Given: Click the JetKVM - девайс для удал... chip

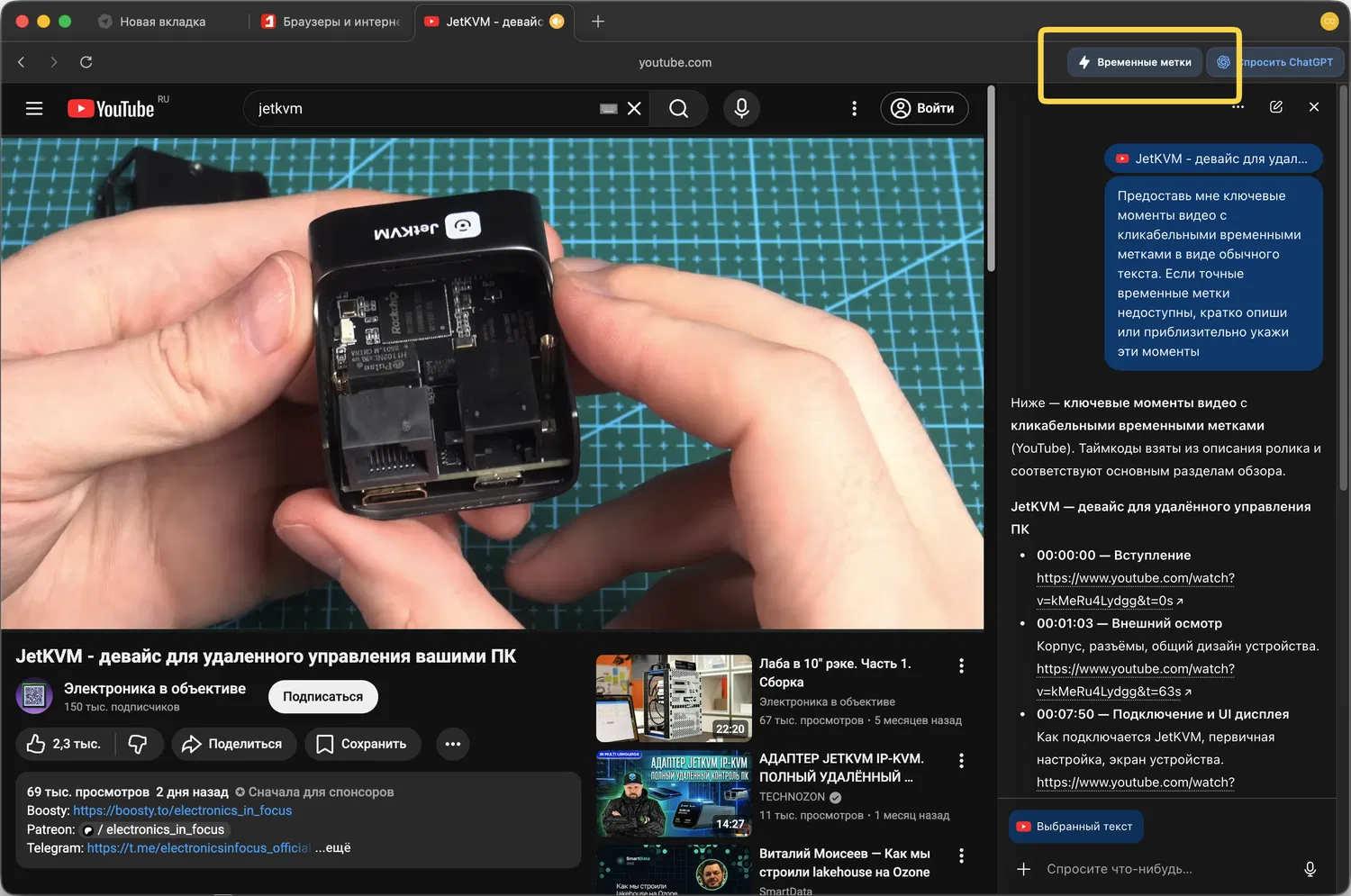Looking at the screenshot, I should coord(1213,158).
